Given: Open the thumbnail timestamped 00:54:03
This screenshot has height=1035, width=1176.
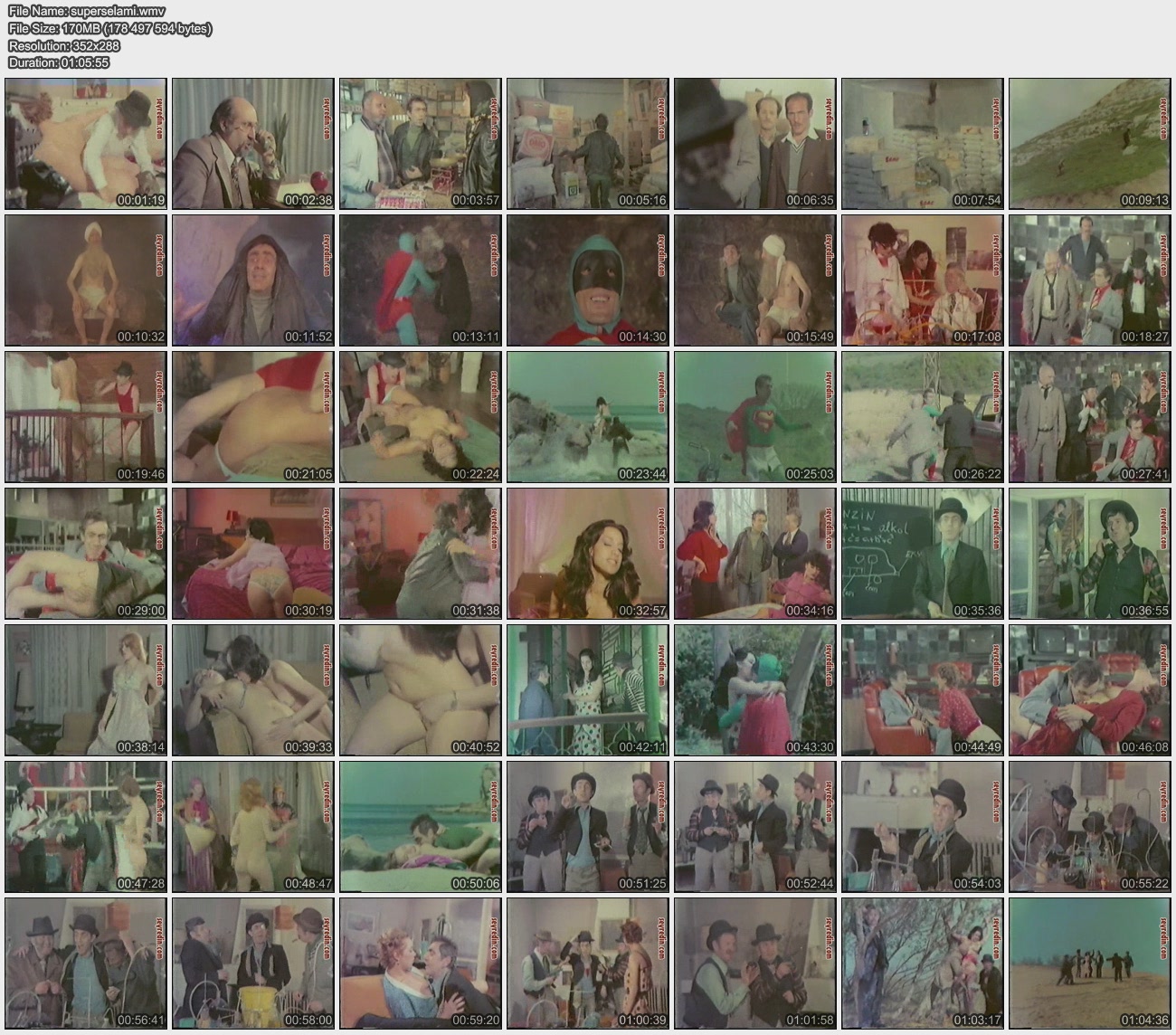Looking at the screenshot, I should coord(922,827).
